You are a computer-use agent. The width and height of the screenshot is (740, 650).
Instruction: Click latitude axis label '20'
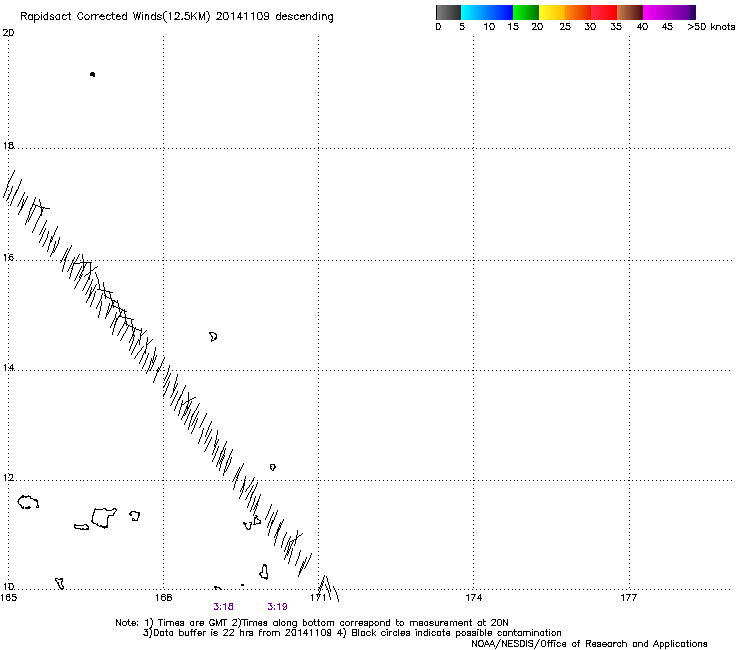coord(8,33)
